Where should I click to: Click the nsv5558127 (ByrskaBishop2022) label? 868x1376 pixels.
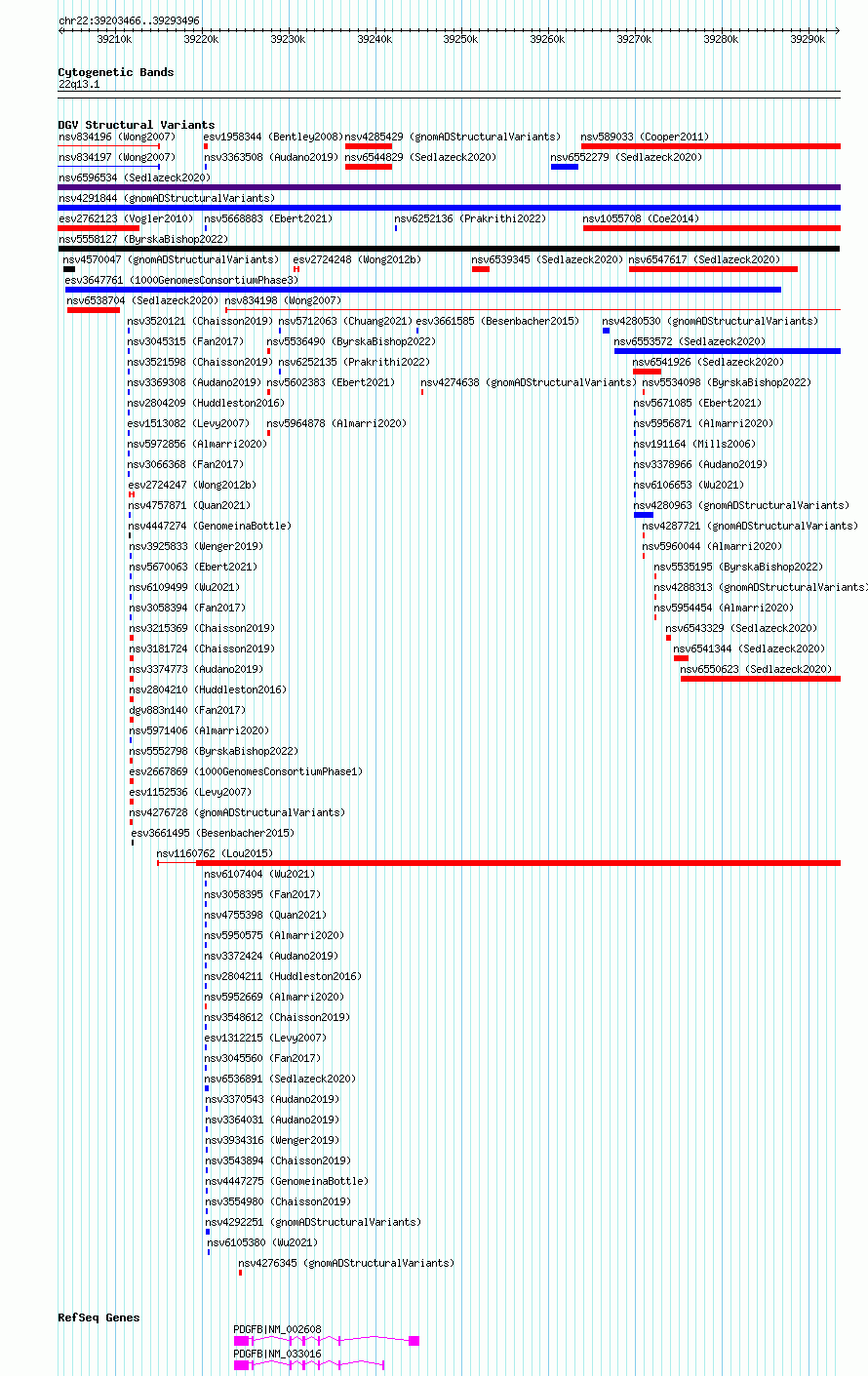143,239
